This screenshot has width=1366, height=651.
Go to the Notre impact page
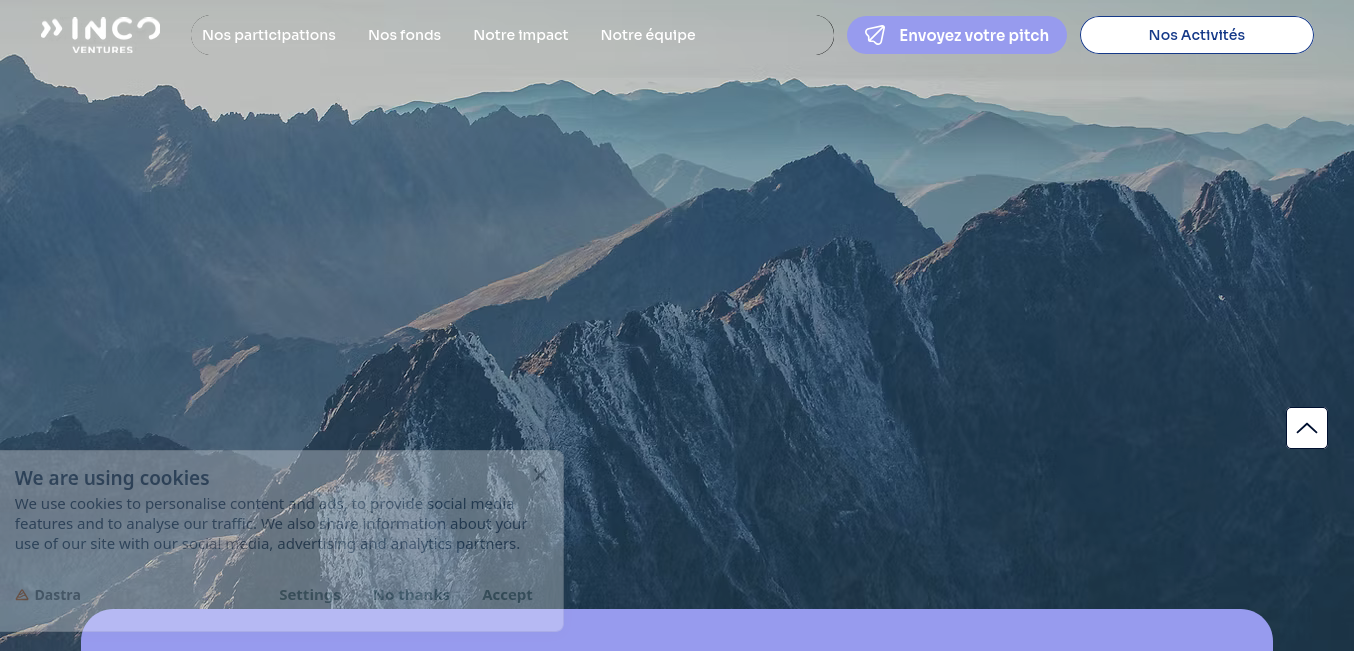point(521,35)
